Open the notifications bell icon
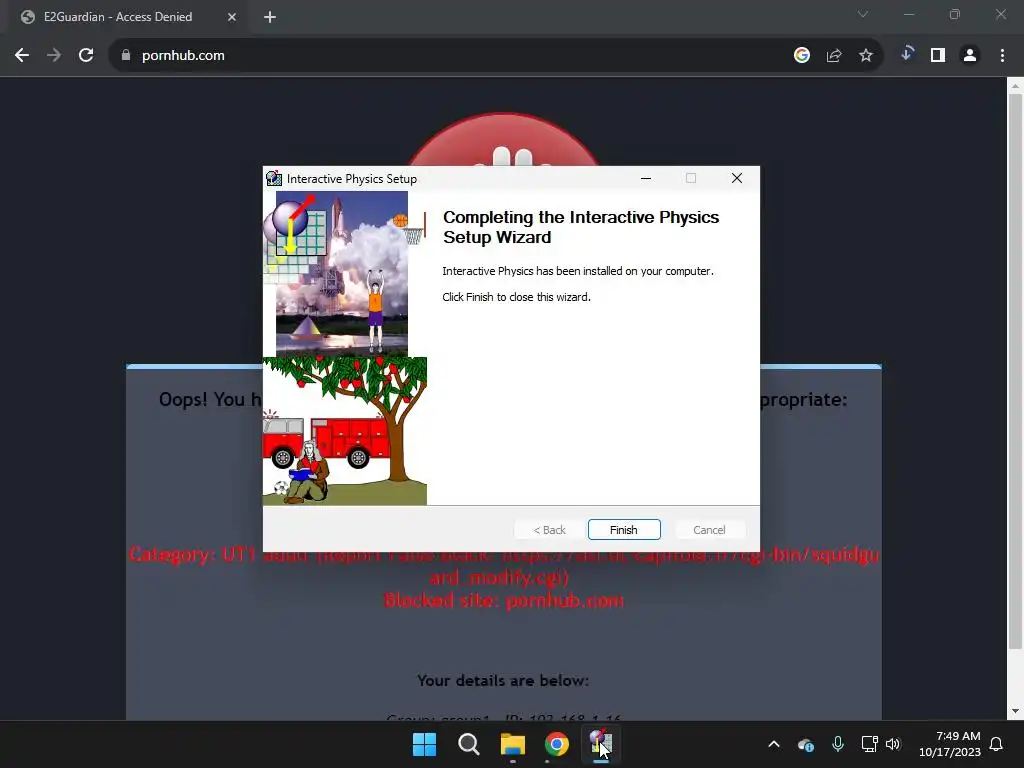1024x768 pixels. [997, 744]
